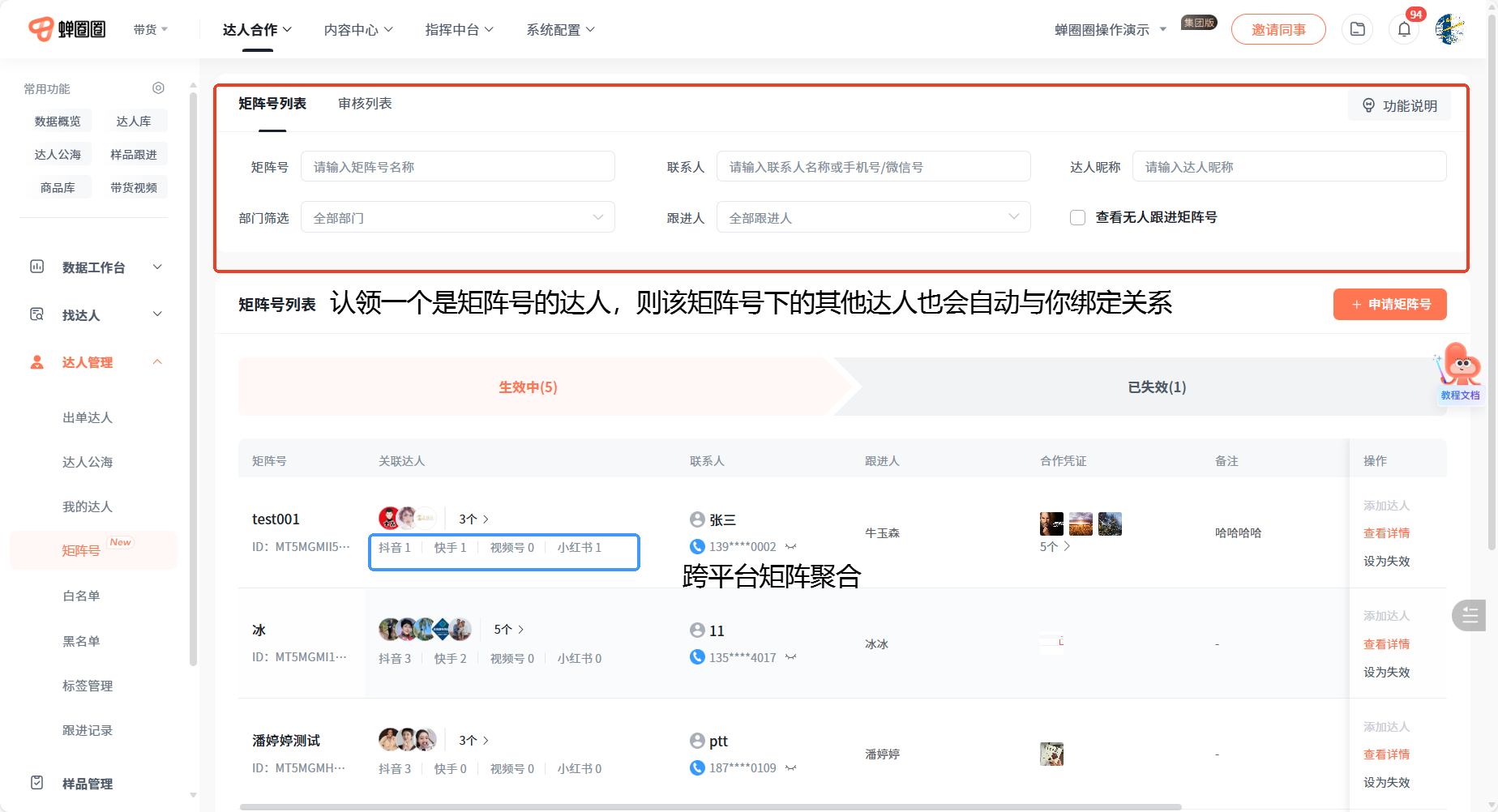Open the 内容中心 menu
Viewport: 1498px width, 812px height.
(x=358, y=30)
